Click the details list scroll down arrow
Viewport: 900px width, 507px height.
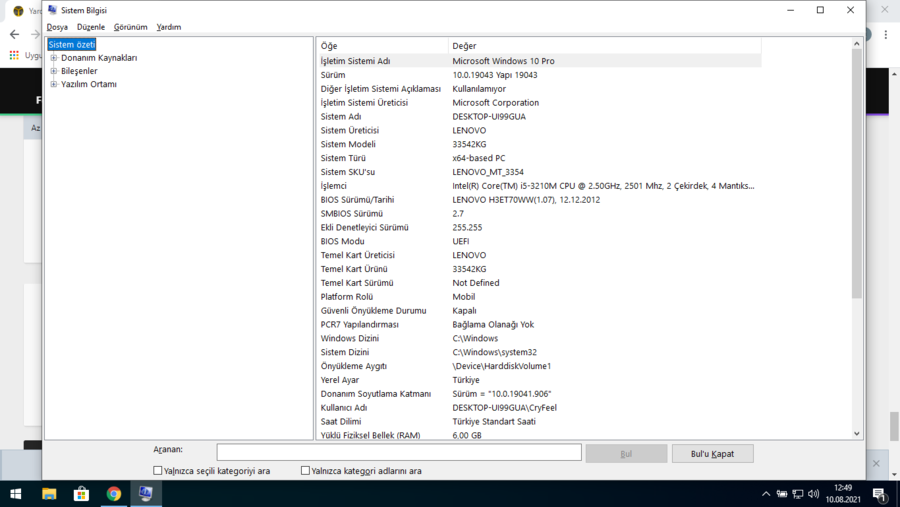click(856, 434)
